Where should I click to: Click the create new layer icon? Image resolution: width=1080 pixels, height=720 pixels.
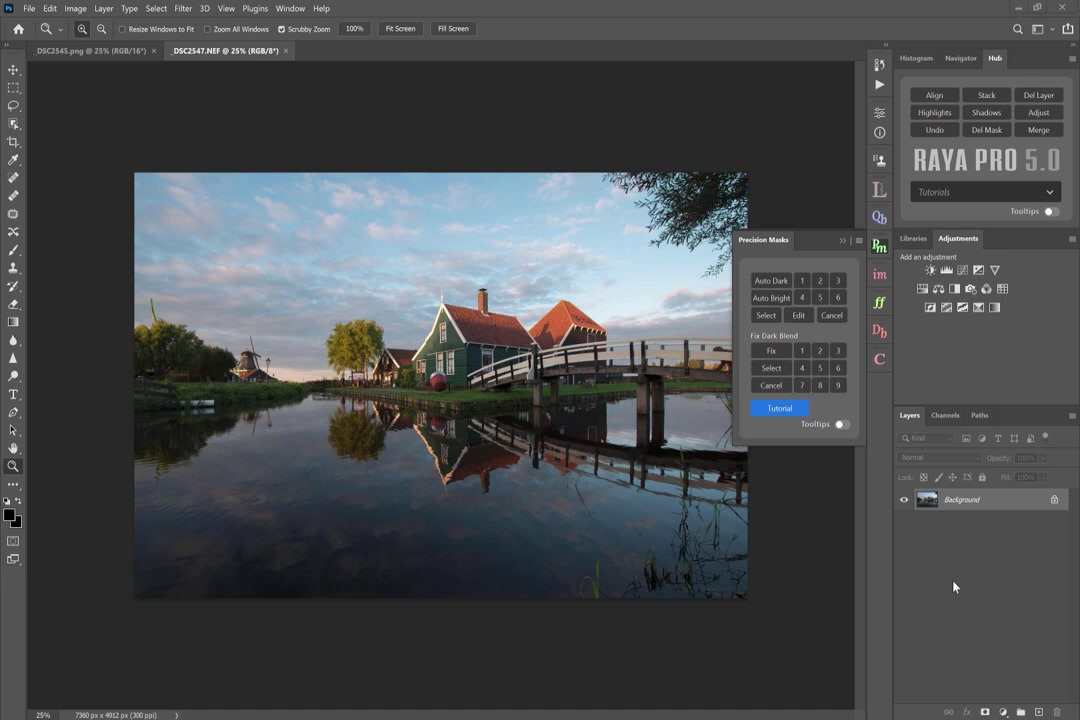(1038, 712)
